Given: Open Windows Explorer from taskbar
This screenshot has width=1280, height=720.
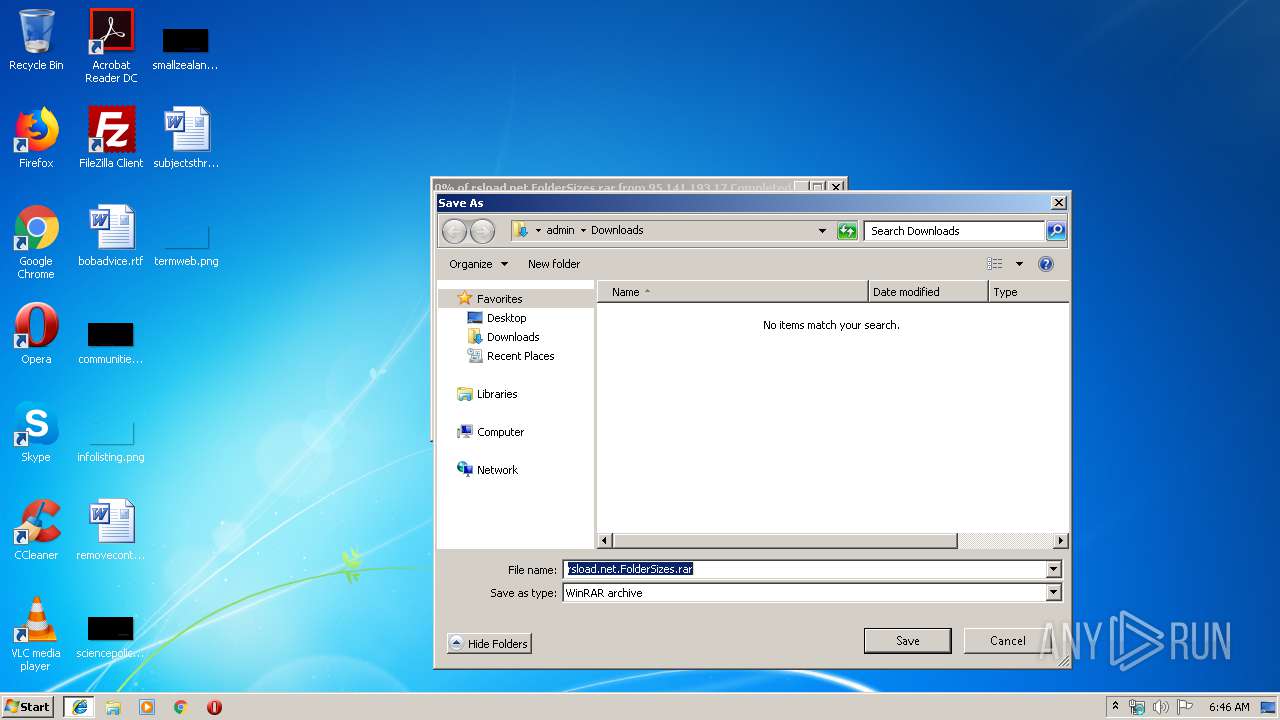Looking at the screenshot, I should coord(113,707).
